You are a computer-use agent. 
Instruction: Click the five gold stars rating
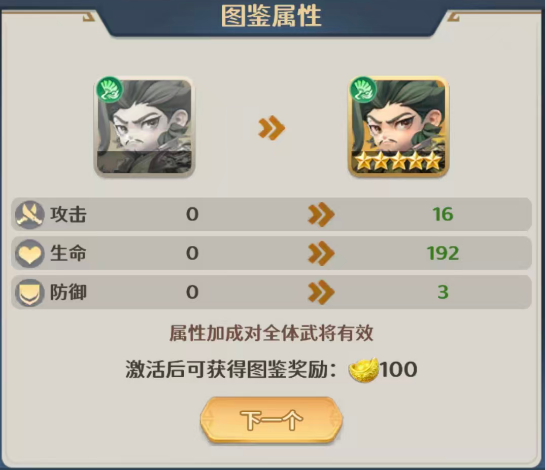pyautogui.click(x=398, y=161)
